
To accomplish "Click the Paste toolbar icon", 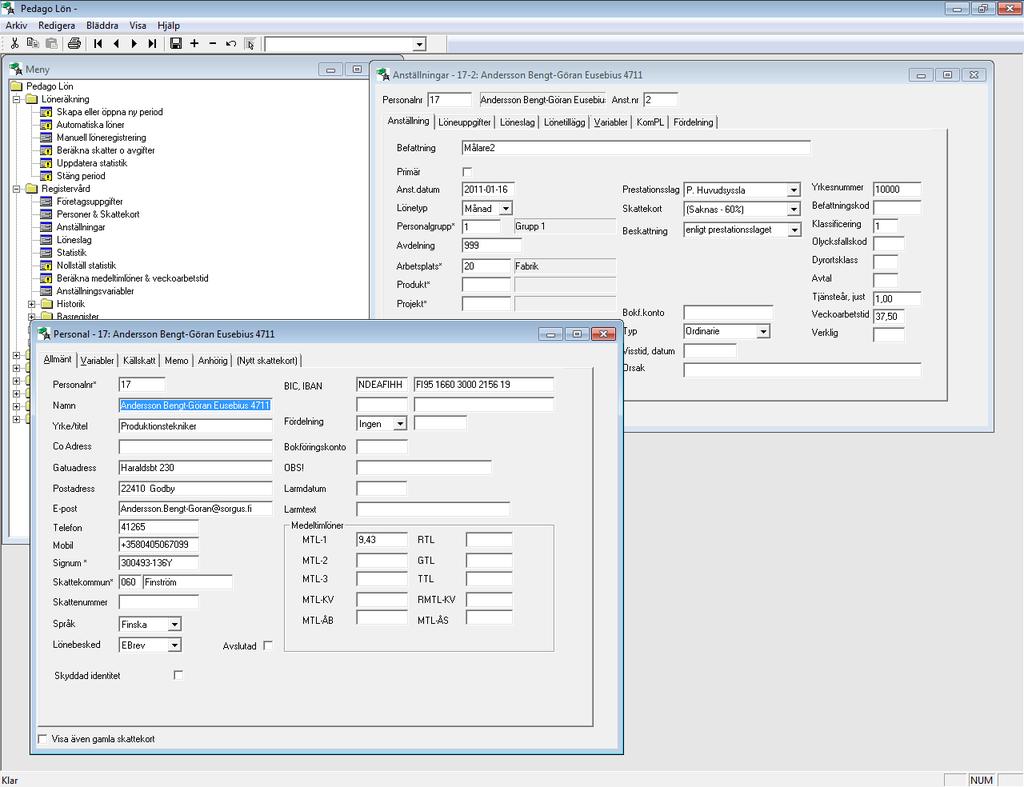I will 51,44.
